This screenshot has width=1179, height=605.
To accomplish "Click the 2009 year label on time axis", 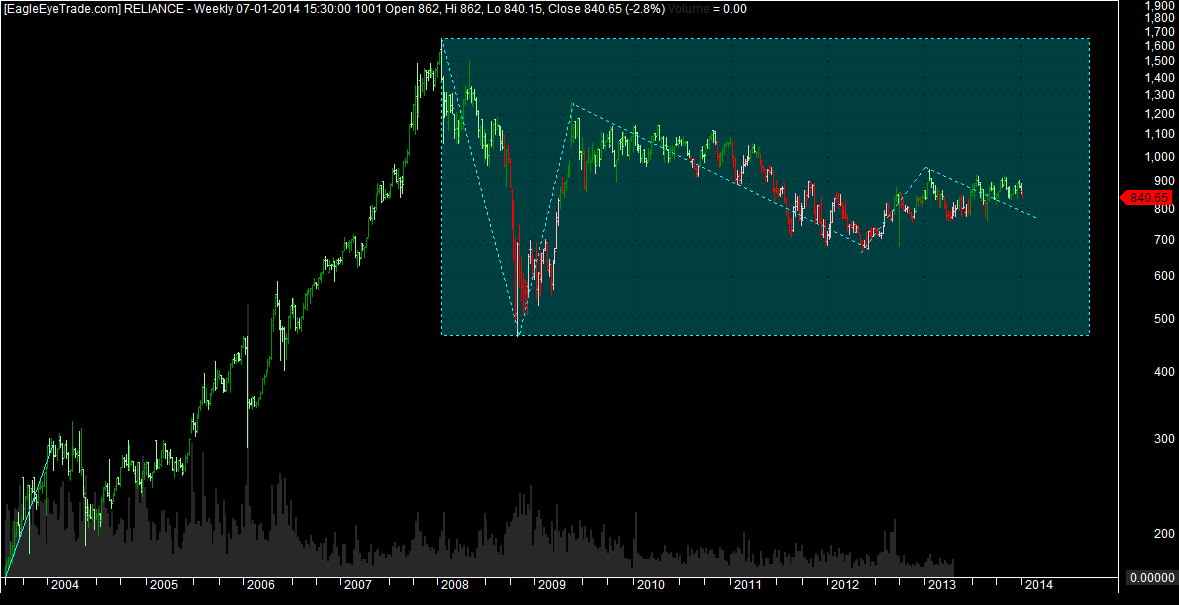I will pyautogui.click(x=553, y=584).
